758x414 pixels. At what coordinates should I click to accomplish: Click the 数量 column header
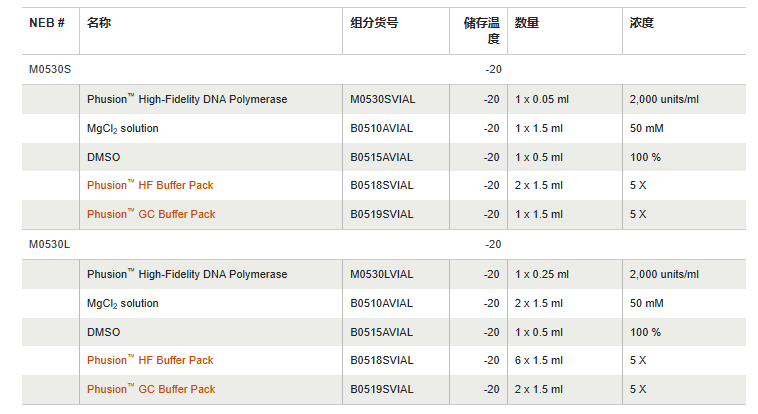pyautogui.click(x=527, y=23)
